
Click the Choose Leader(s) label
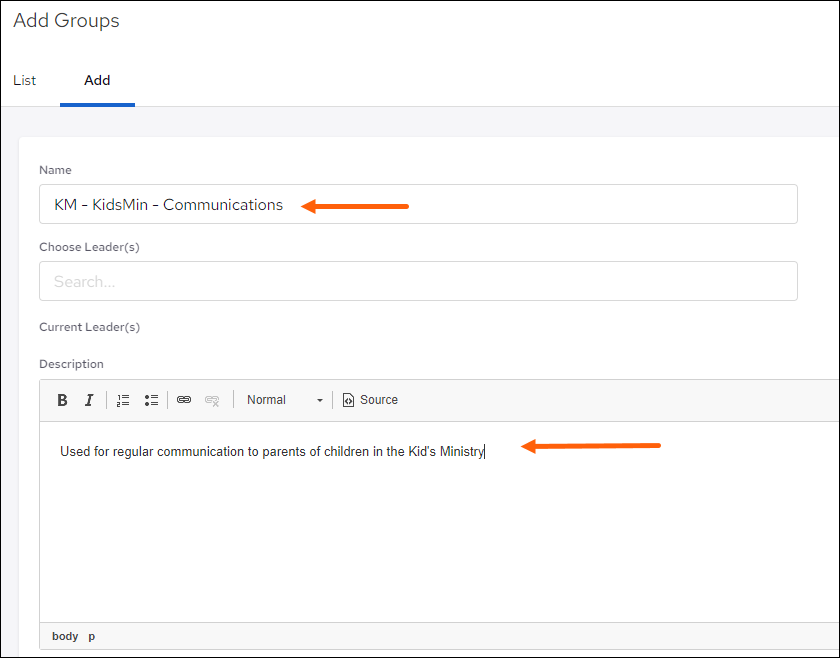pos(89,246)
